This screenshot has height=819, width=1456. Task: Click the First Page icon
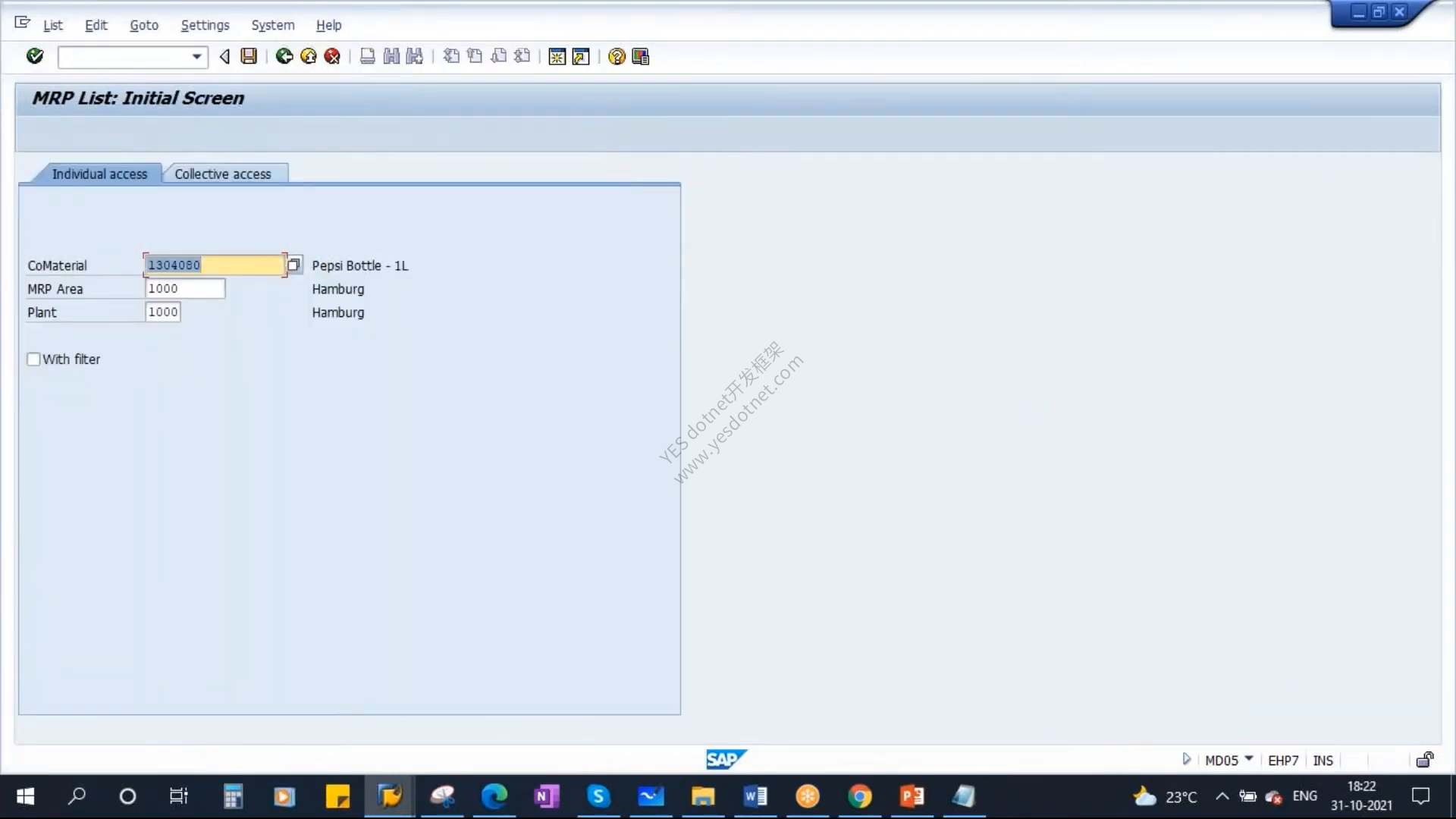(x=451, y=56)
